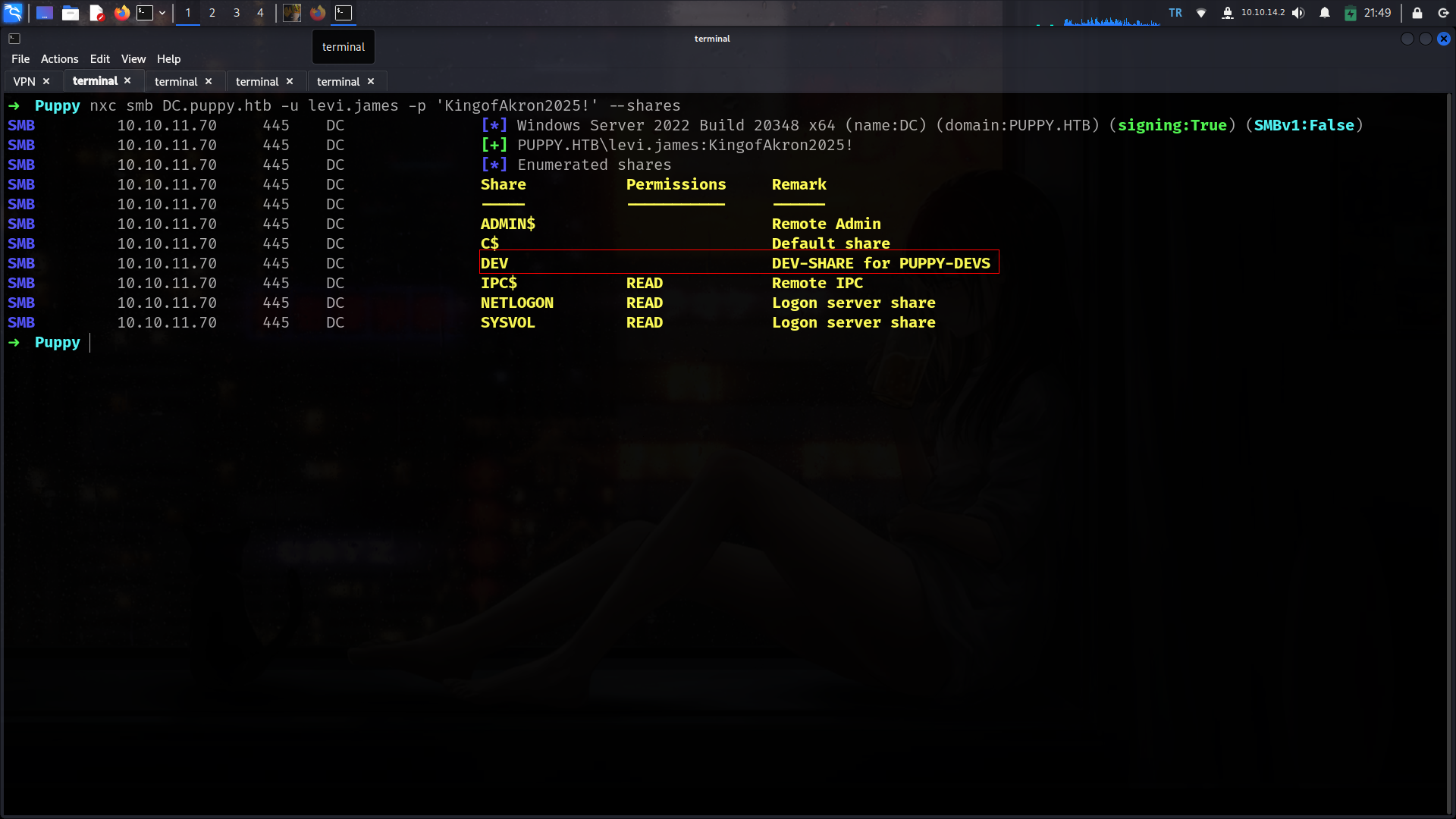The width and height of the screenshot is (1456, 819).
Task: Launch Firefox from the panel launcher
Action: tap(121, 13)
